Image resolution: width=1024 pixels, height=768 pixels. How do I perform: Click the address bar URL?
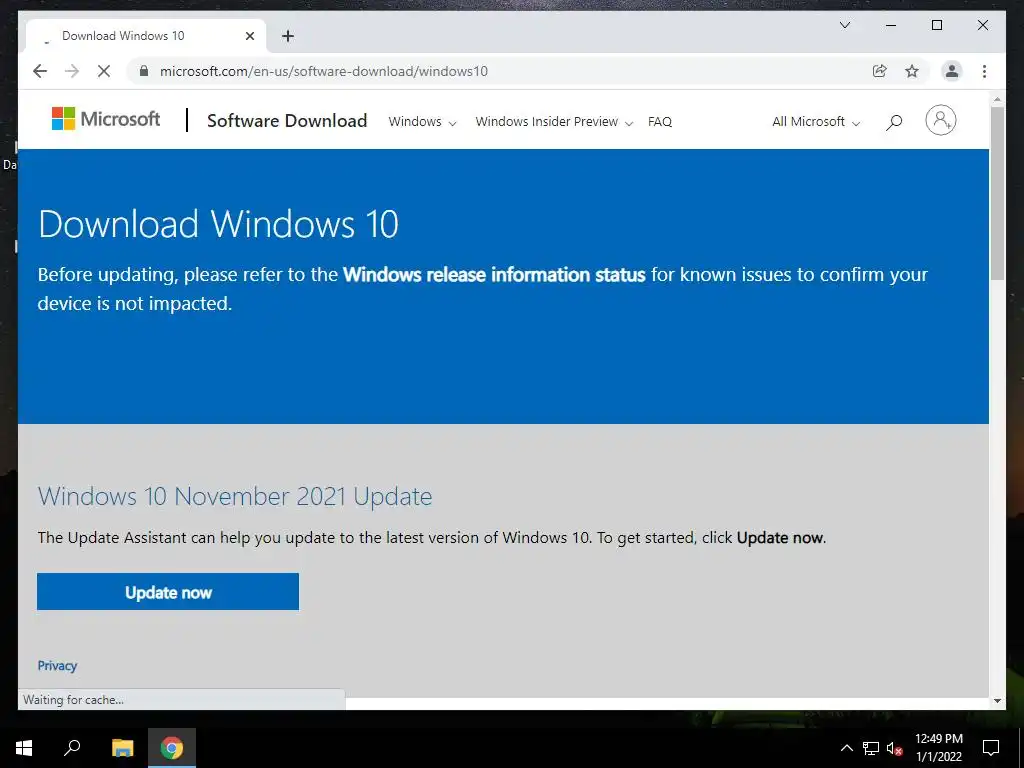[x=324, y=71]
